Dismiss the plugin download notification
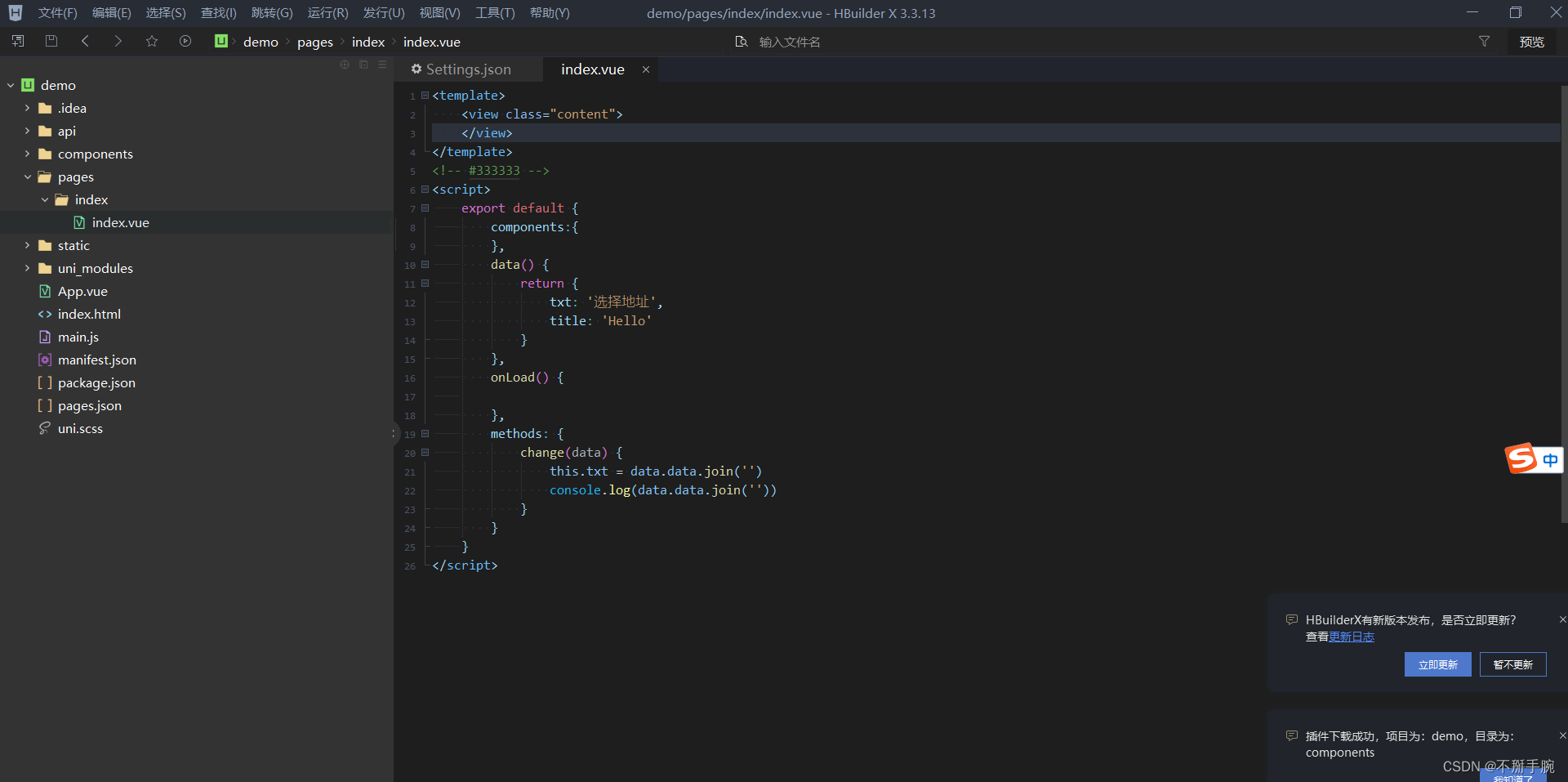The image size is (1568, 782). click(1562, 735)
